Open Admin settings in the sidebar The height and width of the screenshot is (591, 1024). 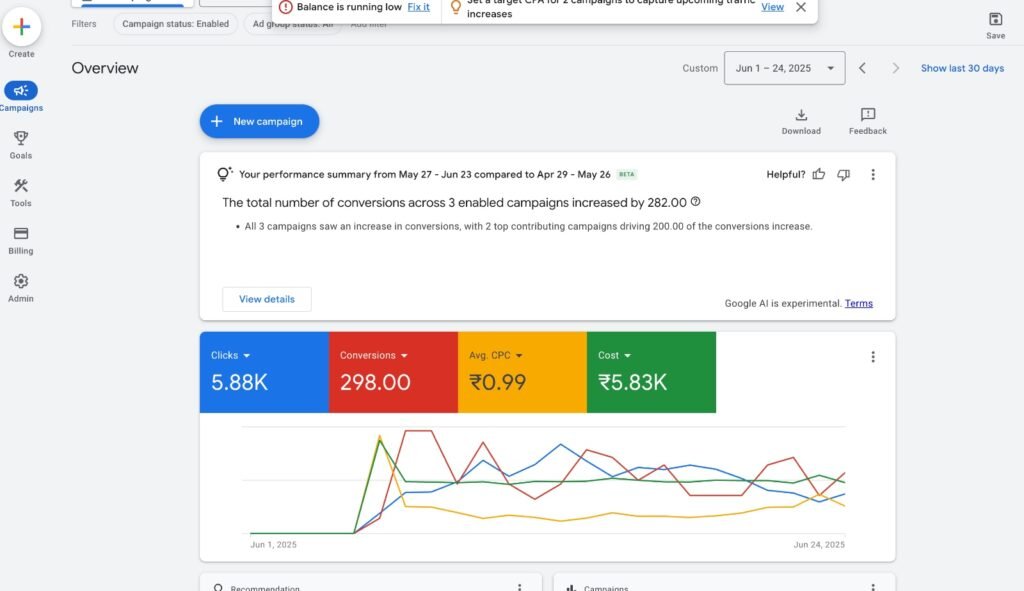(x=21, y=288)
